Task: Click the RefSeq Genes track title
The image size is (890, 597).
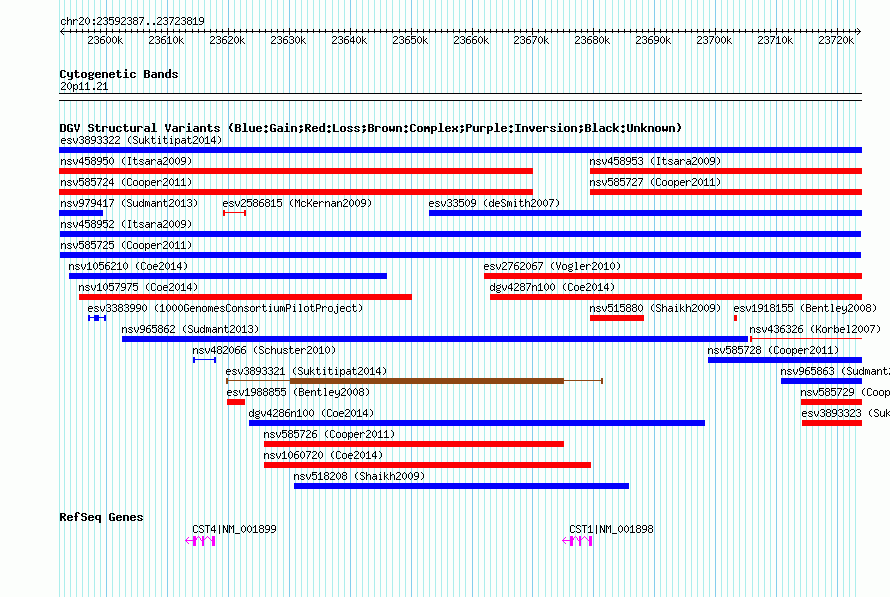Action: tap(101, 517)
